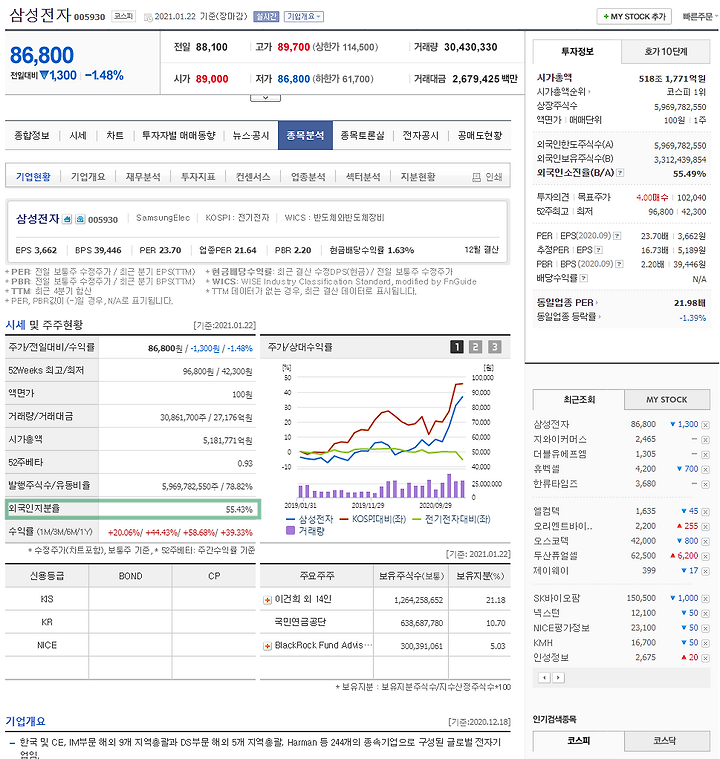Expand BlackRock Fund Advisors shareholder row
The image size is (720, 759).
point(267,646)
